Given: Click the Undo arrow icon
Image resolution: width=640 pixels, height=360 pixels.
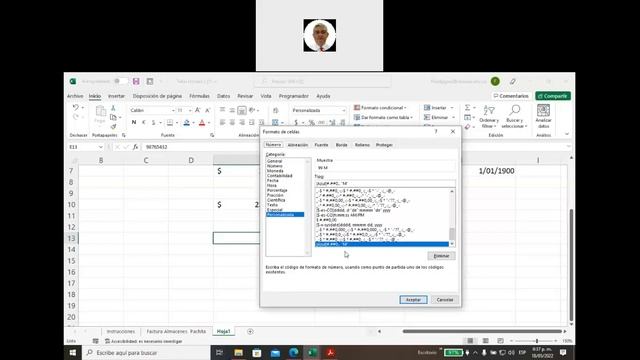Looking at the screenshot, I should (76, 107).
